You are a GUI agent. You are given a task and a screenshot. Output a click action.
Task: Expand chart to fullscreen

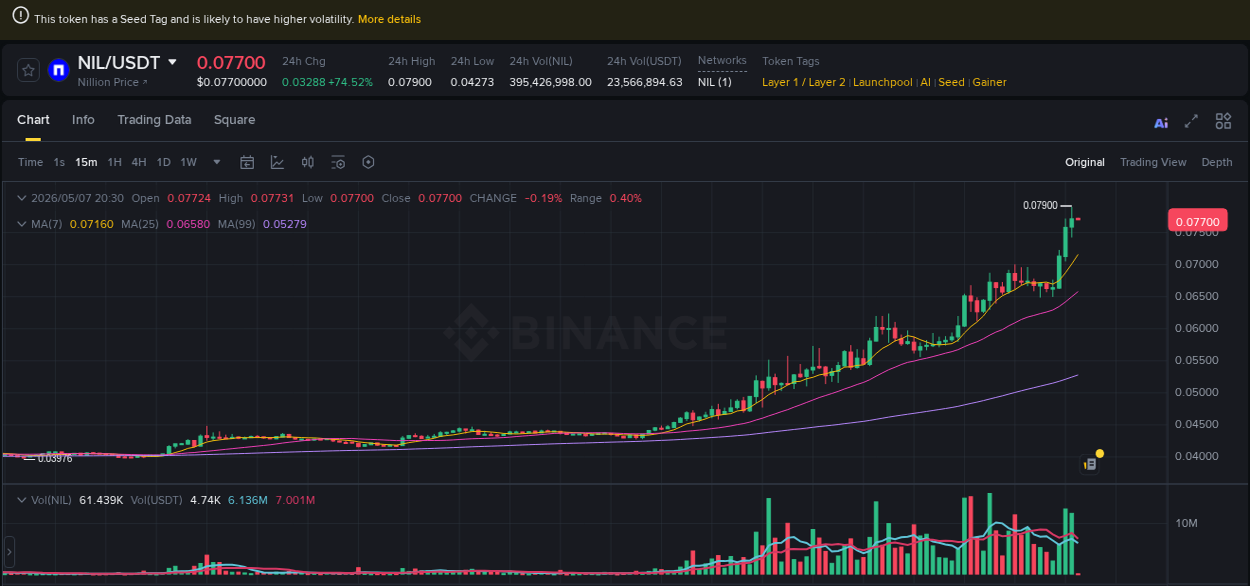point(1191,121)
